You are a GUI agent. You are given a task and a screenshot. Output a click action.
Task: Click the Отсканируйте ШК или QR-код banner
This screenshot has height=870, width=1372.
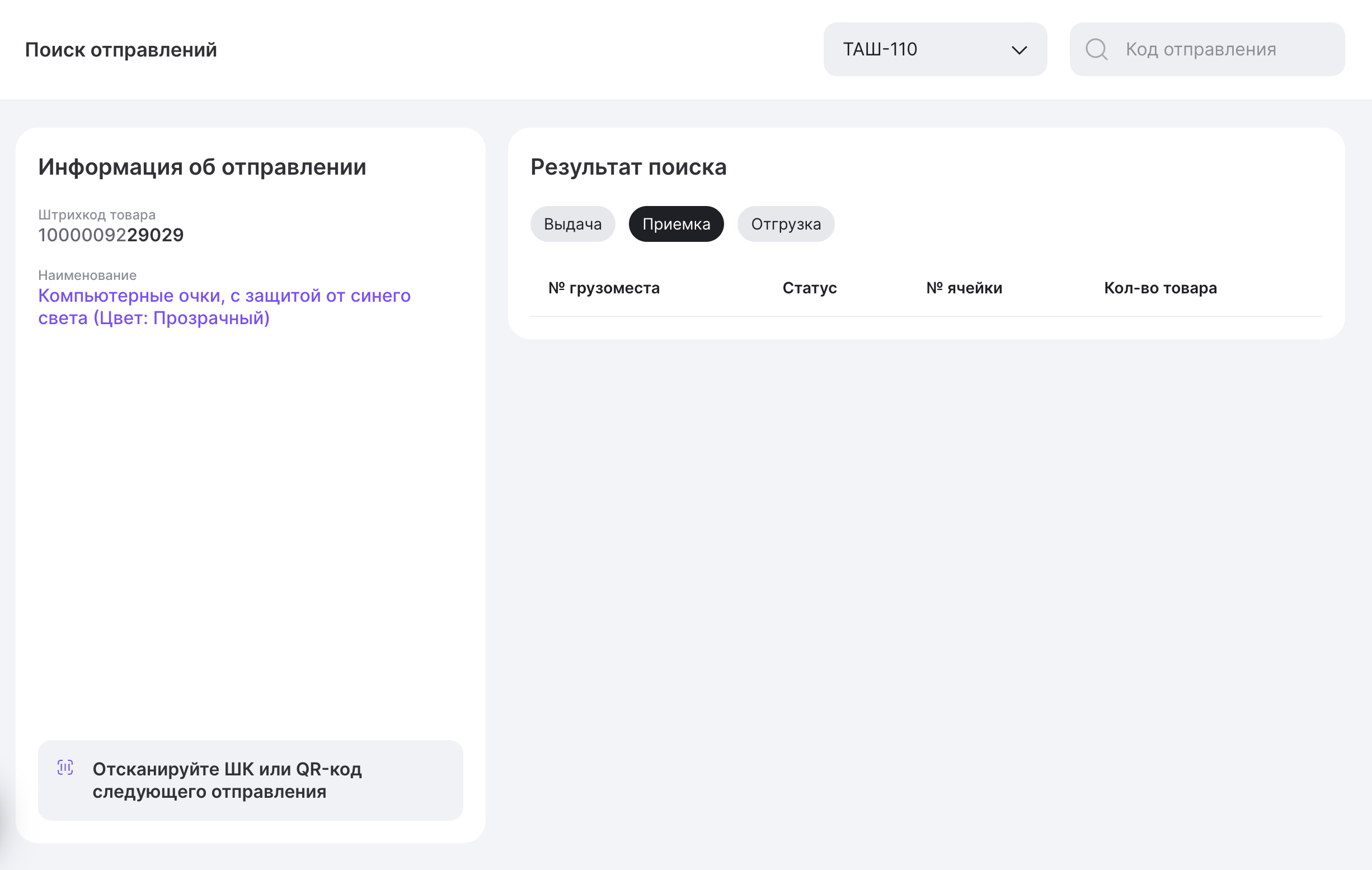tap(250, 780)
